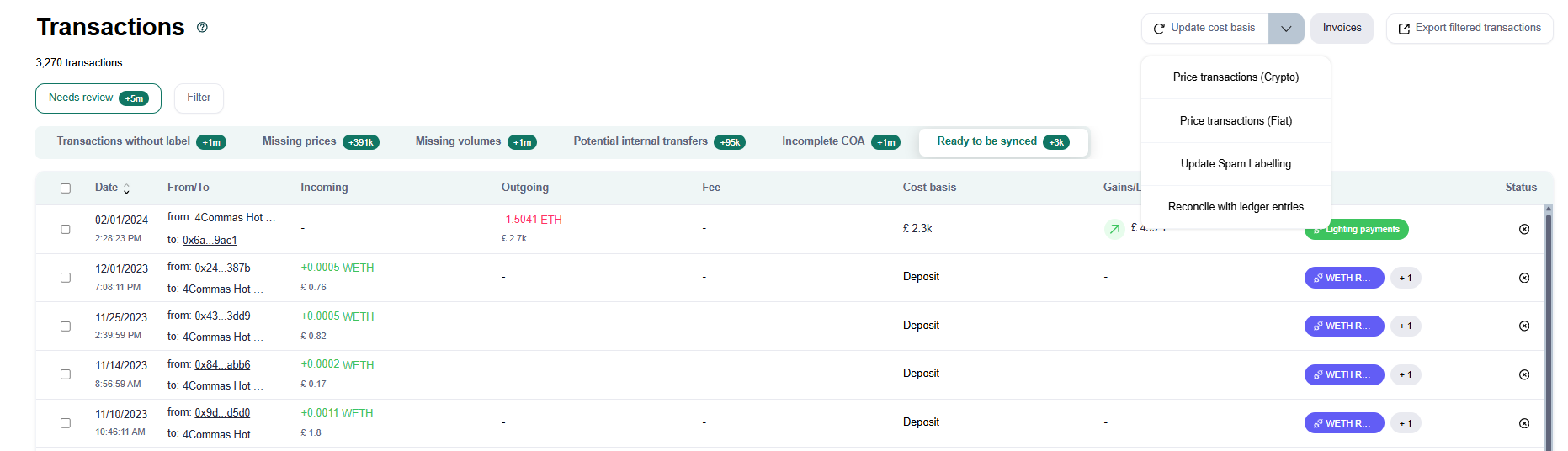The height and width of the screenshot is (451, 1568).
Task: Switch to the Missing prices tab
Action: pyautogui.click(x=320, y=141)
